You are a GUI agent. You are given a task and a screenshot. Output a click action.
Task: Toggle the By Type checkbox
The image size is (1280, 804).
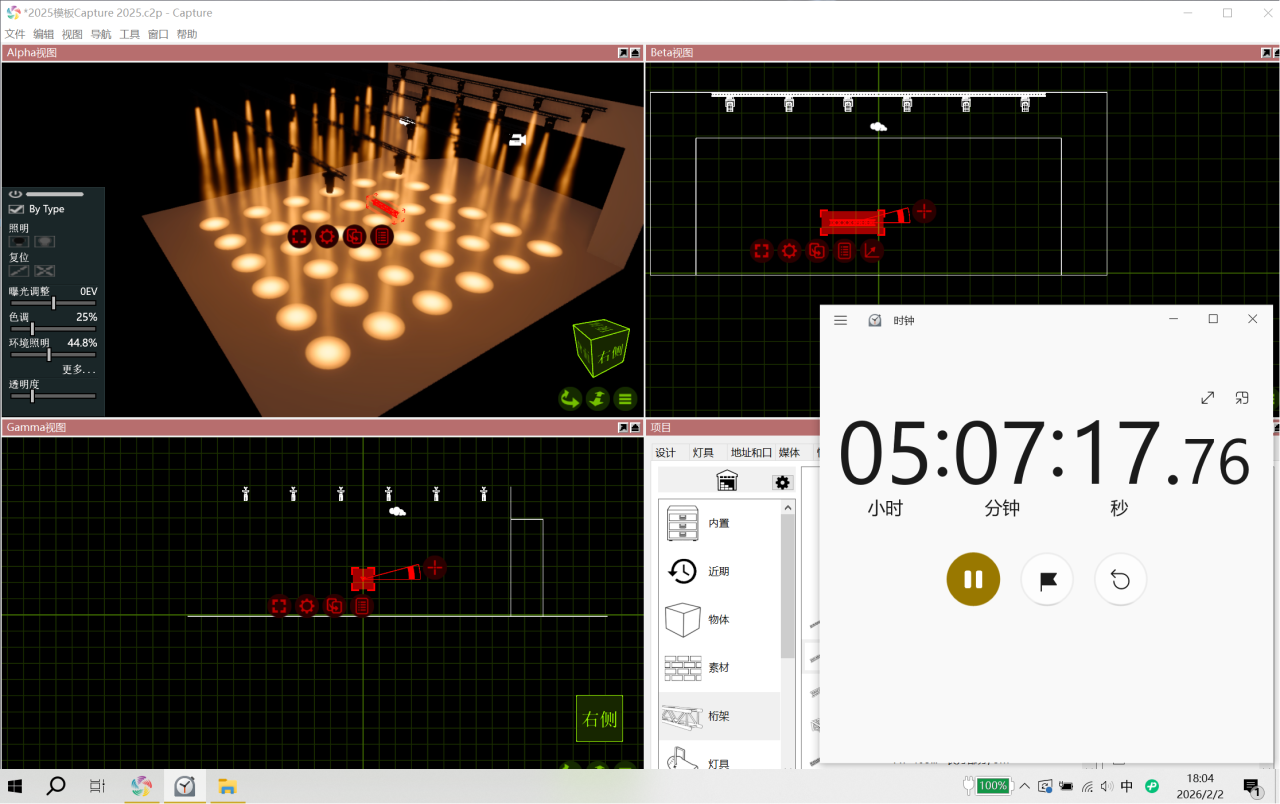[x=16, y=209]
